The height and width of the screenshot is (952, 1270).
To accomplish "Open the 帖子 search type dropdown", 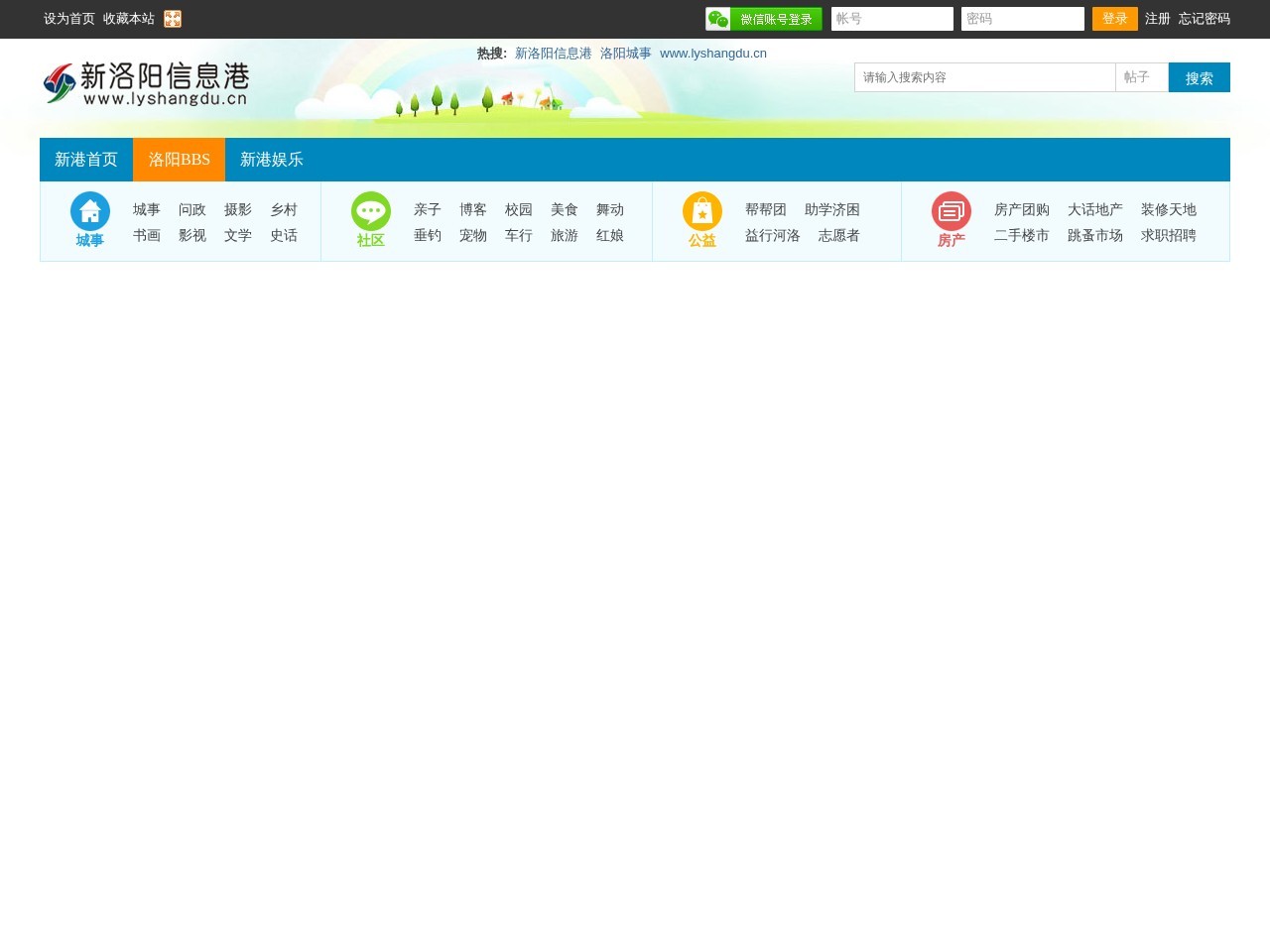I will (1141, 76).
